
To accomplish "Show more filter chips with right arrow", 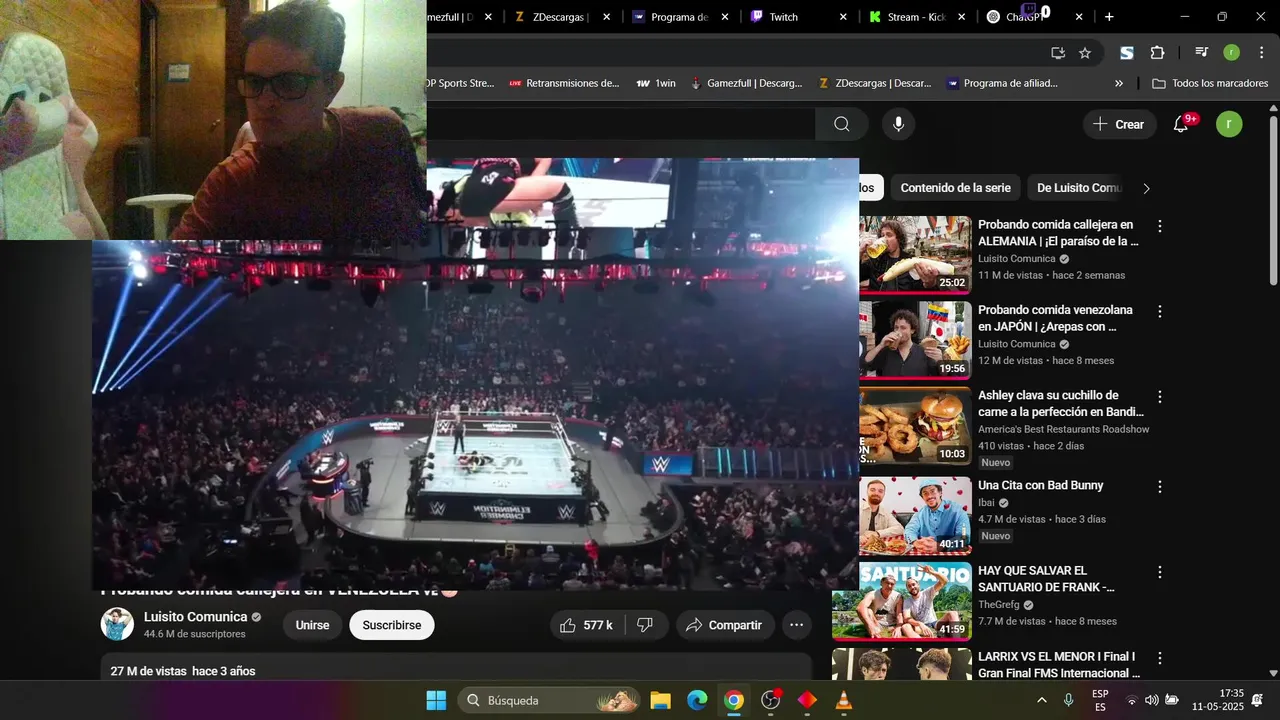I will (x=1147, y=188).
